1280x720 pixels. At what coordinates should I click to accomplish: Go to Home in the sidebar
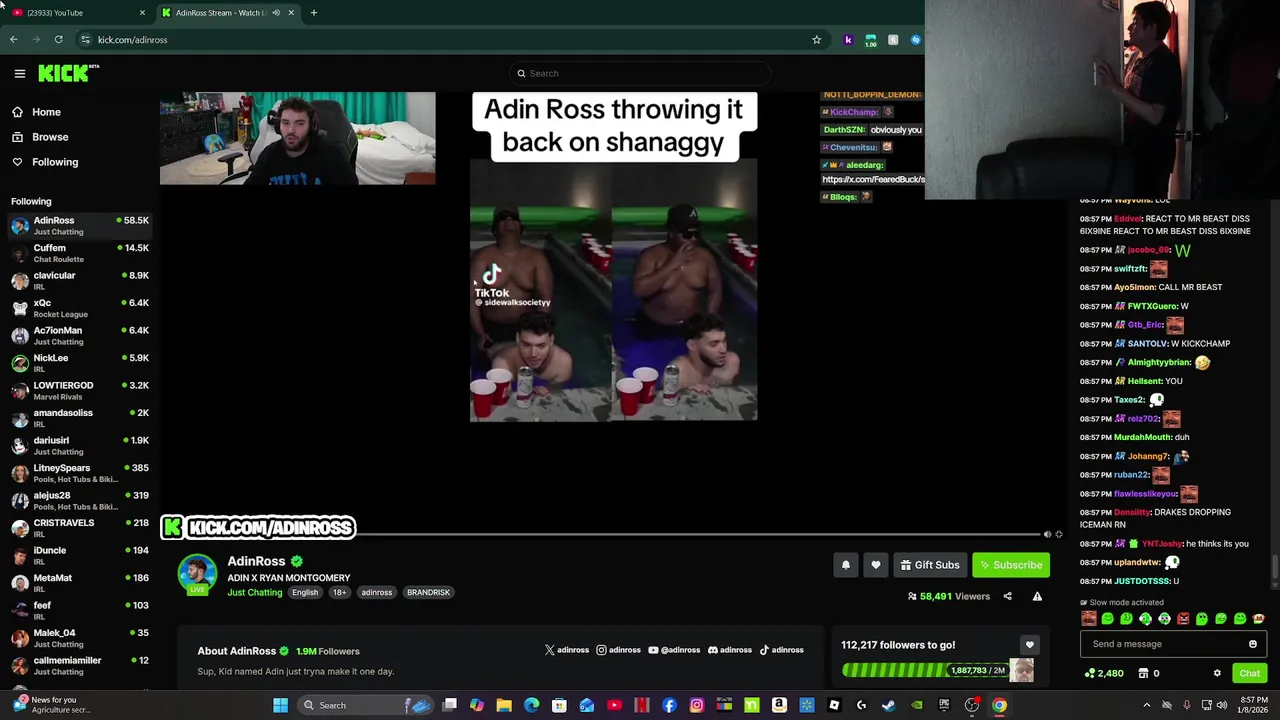(46, 112)
